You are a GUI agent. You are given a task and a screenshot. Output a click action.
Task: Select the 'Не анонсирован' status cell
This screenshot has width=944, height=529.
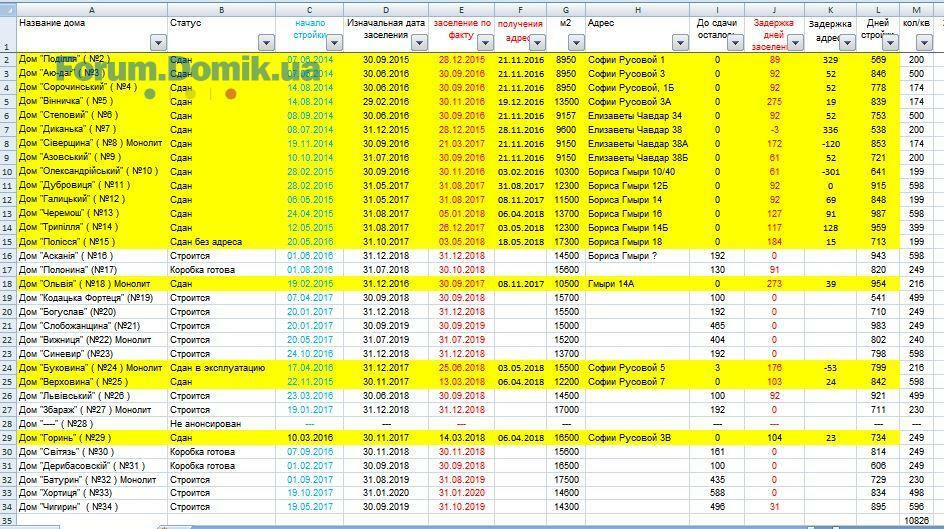pyautogui.click(x=222, y=424)
